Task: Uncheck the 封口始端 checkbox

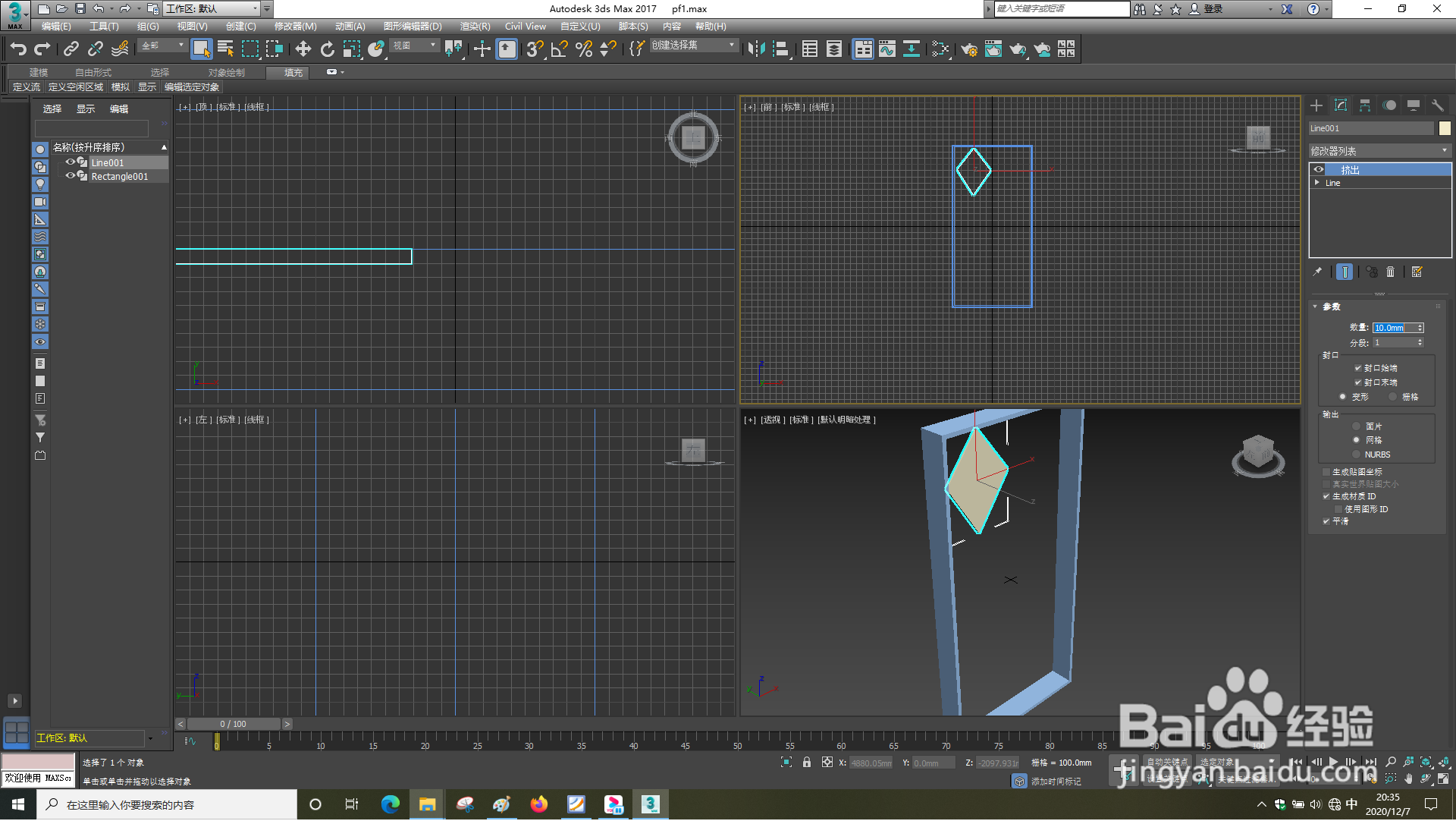Action: tap(1357, 368)
